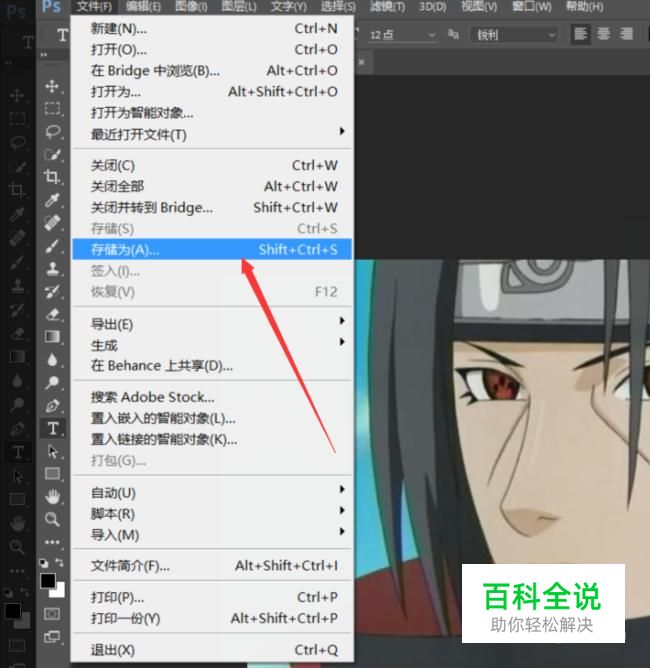Select the Lasso tool
The image size is (650, 668).
52,132
